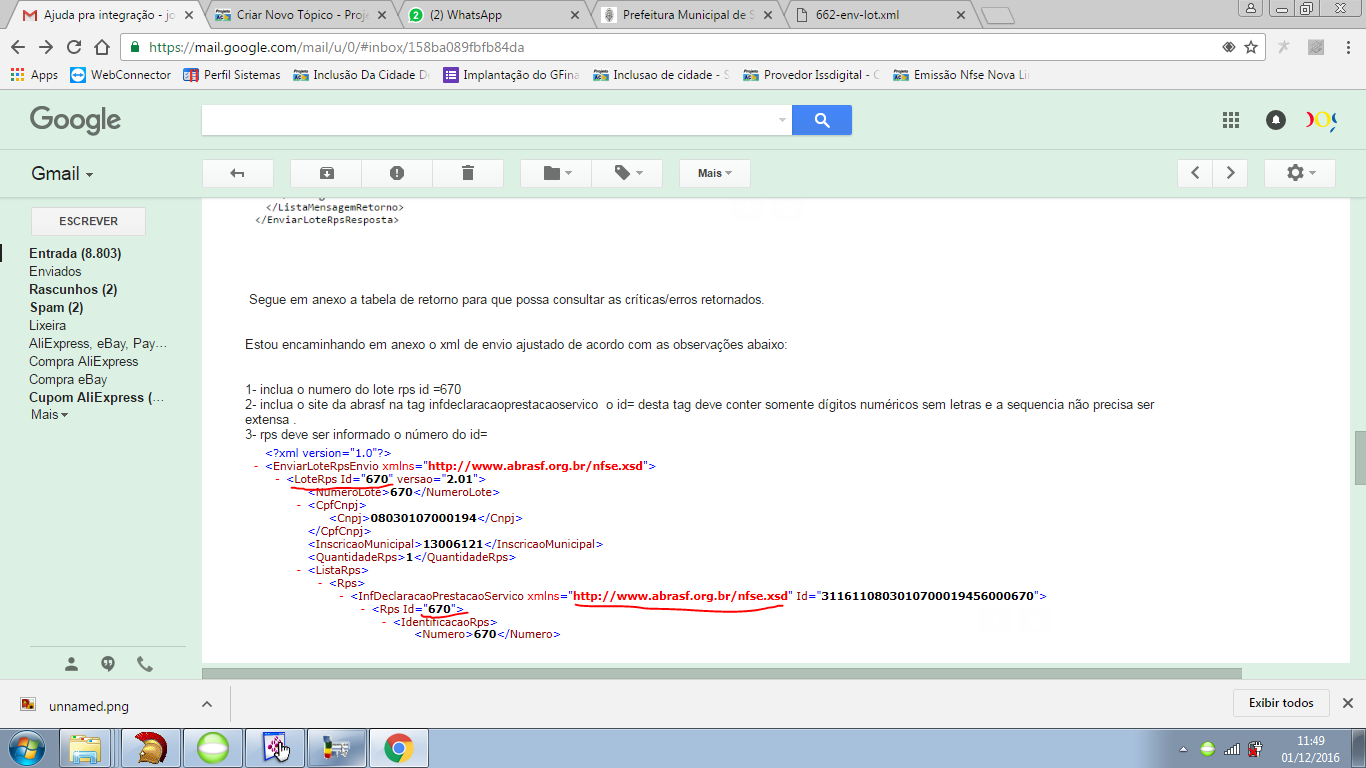The height and width of the screenshot is (768, 1366).
Task: Report the email as spam
Action: tap(397, 173)
